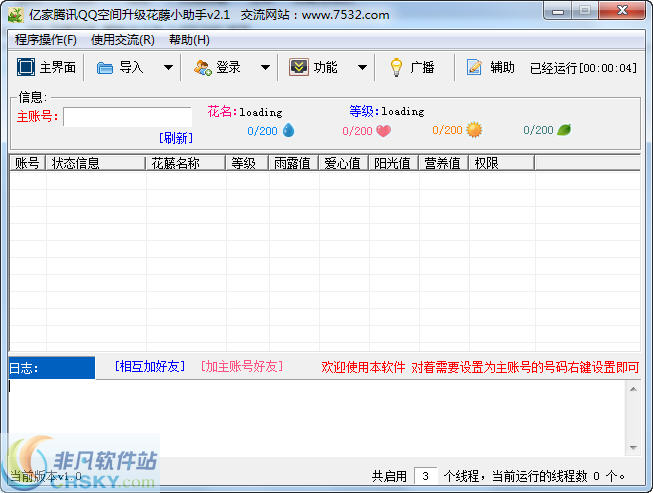The image size is (653, 493).
Task: Click the 广播 light bulb icon
Action: (x=396, y=67)
